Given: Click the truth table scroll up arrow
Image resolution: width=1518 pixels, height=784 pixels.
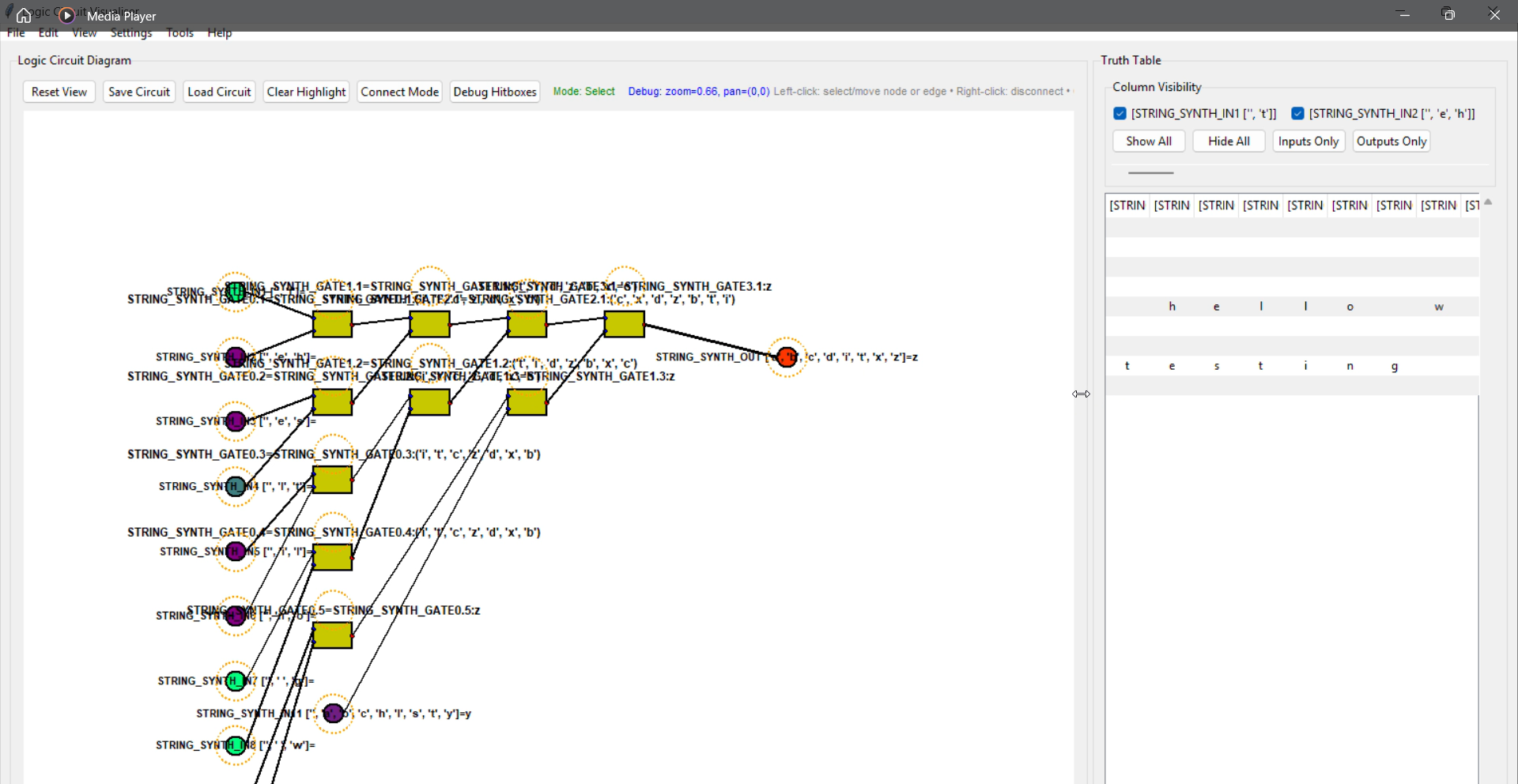Looking at the screenshot, I should [1488, 202].
